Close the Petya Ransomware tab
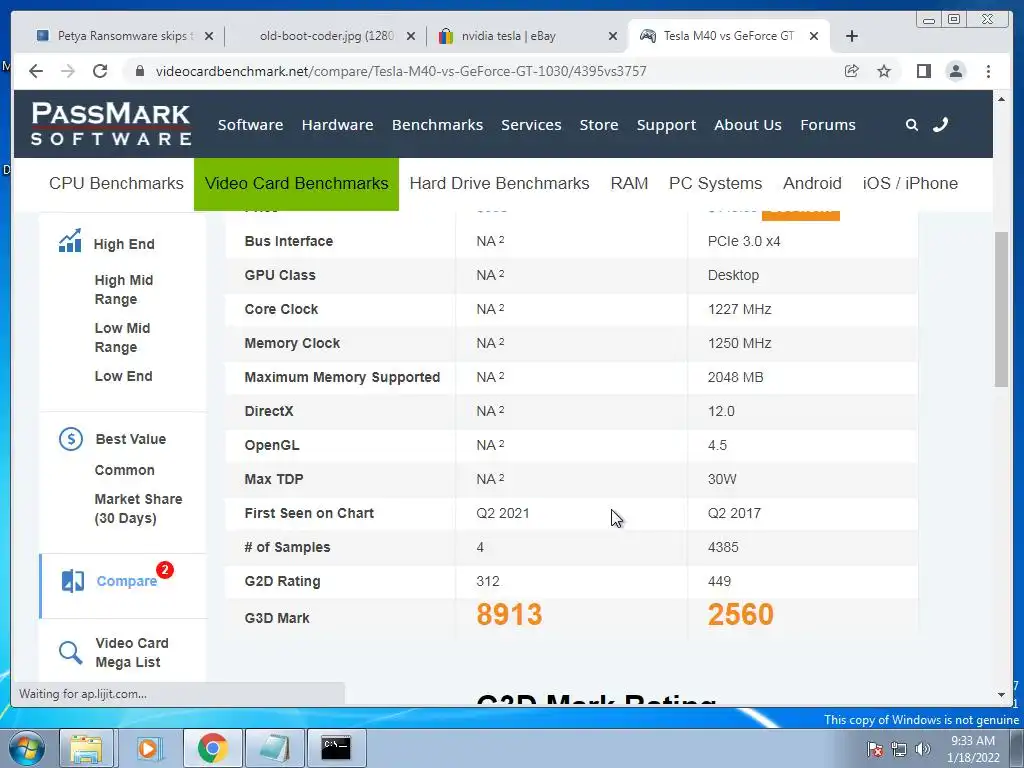 tap(209, 36)
